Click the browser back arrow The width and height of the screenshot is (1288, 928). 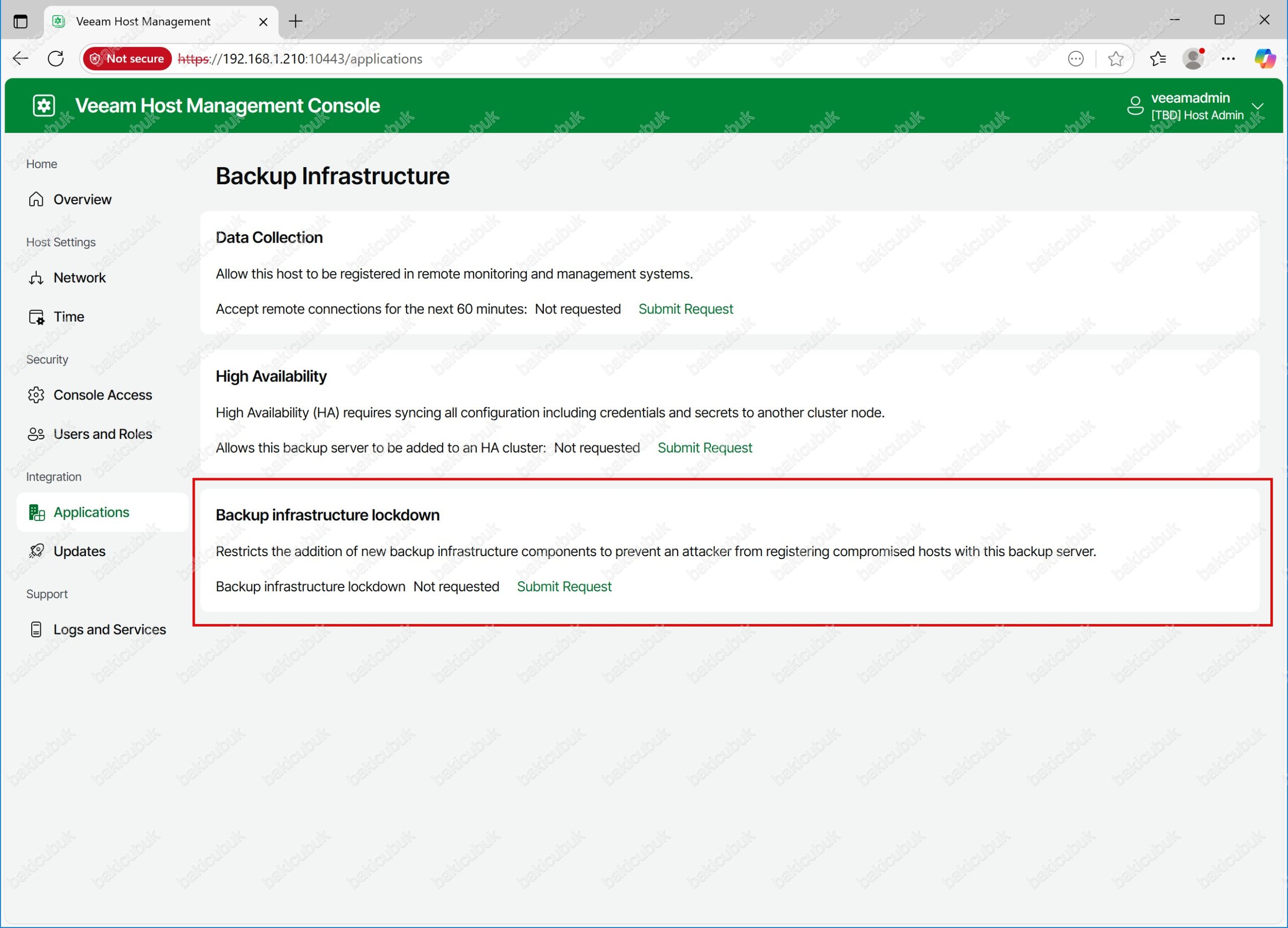tap(21, 58)
